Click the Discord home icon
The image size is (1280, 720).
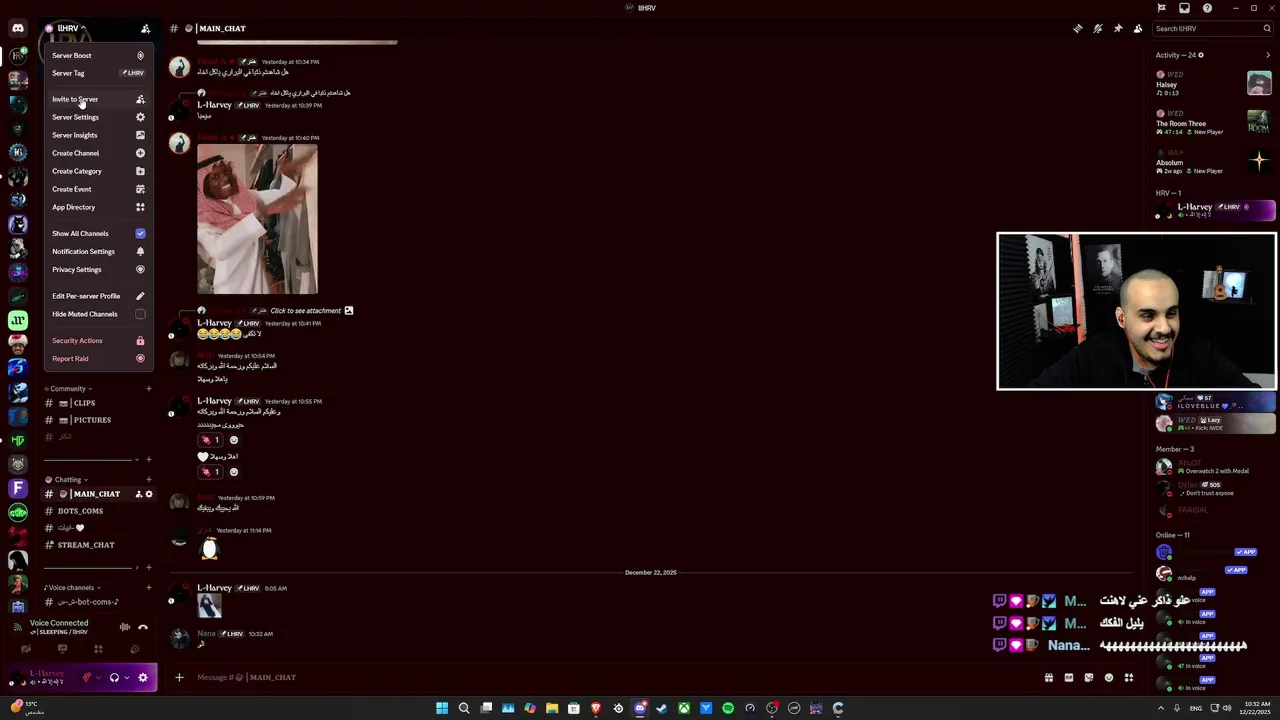[18, 28]
